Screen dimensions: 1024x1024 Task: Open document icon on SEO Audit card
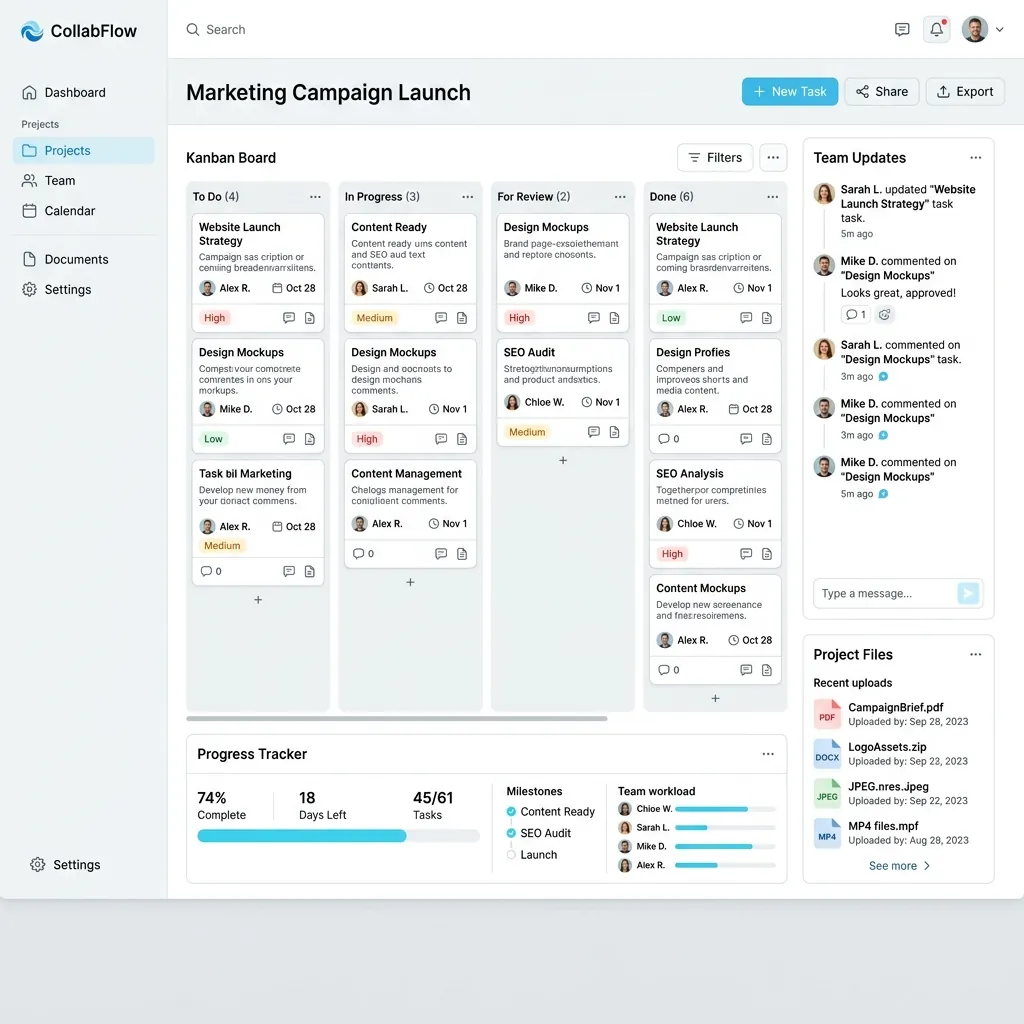pyautogui.click(x=615, y=432)
